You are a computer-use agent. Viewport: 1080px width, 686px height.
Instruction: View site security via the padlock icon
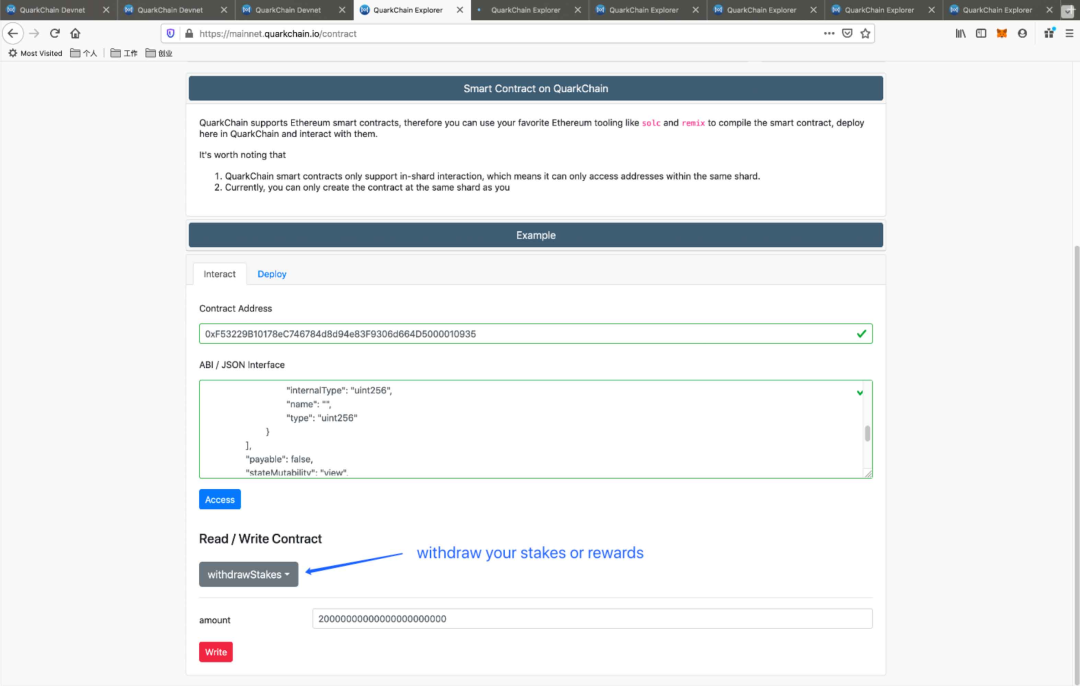pyautogui.click(x=189, y=33)
